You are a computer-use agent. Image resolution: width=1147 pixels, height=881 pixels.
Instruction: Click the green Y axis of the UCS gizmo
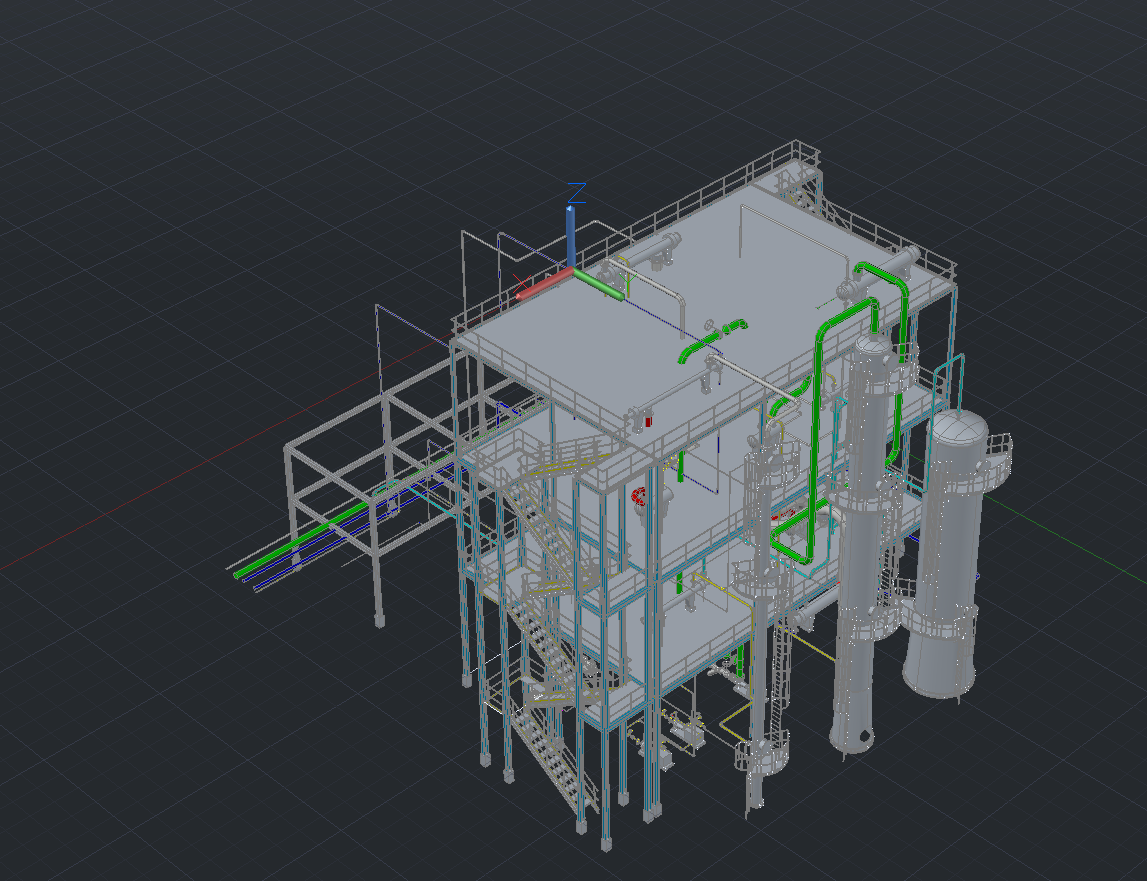600,284
